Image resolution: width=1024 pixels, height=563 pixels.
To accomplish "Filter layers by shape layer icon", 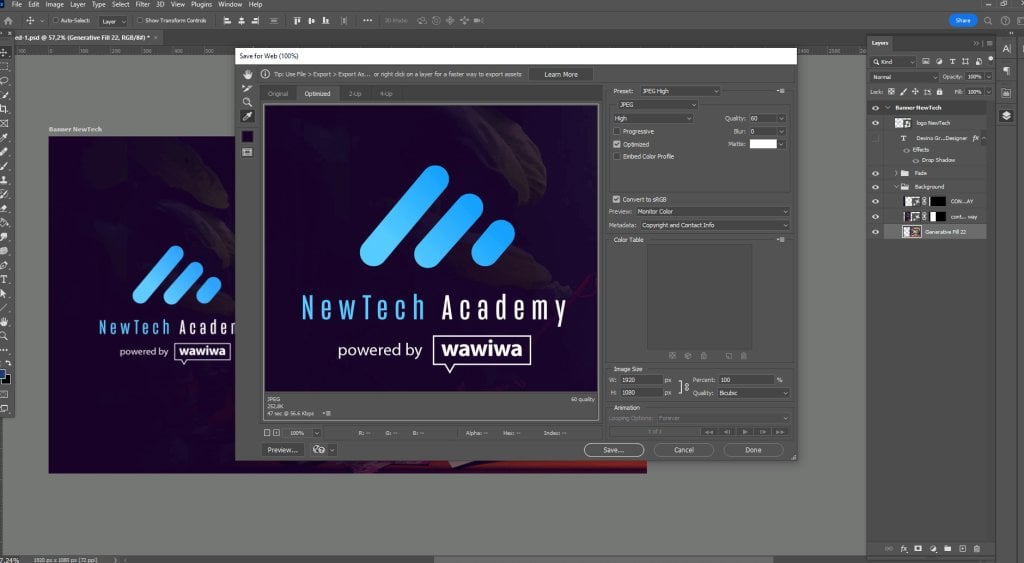I will point(965,61).
